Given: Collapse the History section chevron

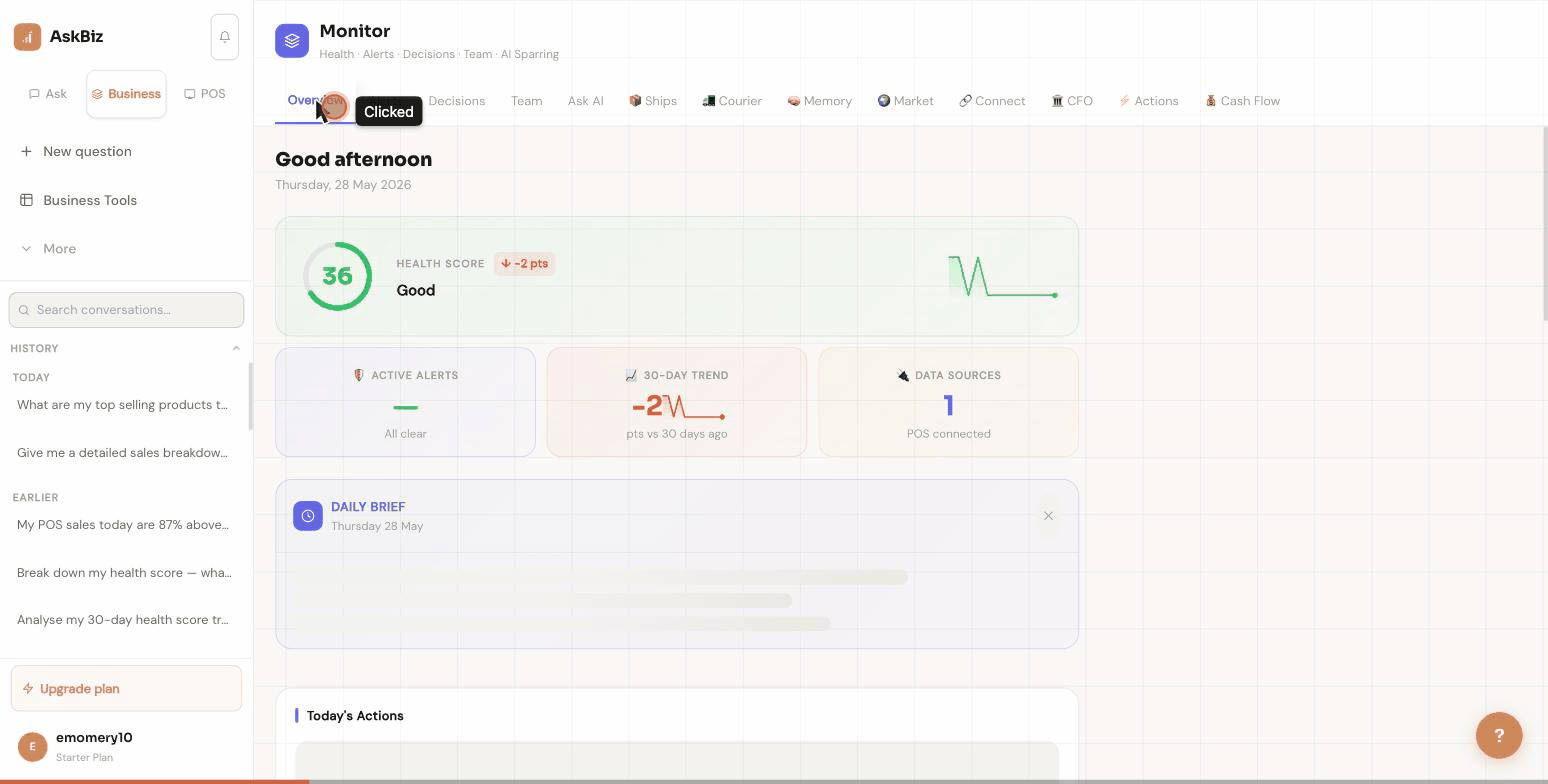Looking at the screenshot, I should click(x=236, y=348).
